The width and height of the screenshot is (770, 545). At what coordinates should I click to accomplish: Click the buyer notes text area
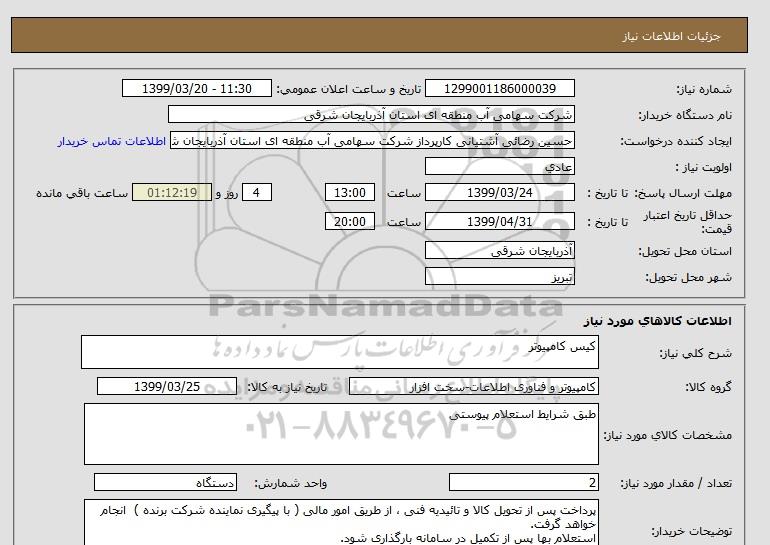click(x=341, y=522)
